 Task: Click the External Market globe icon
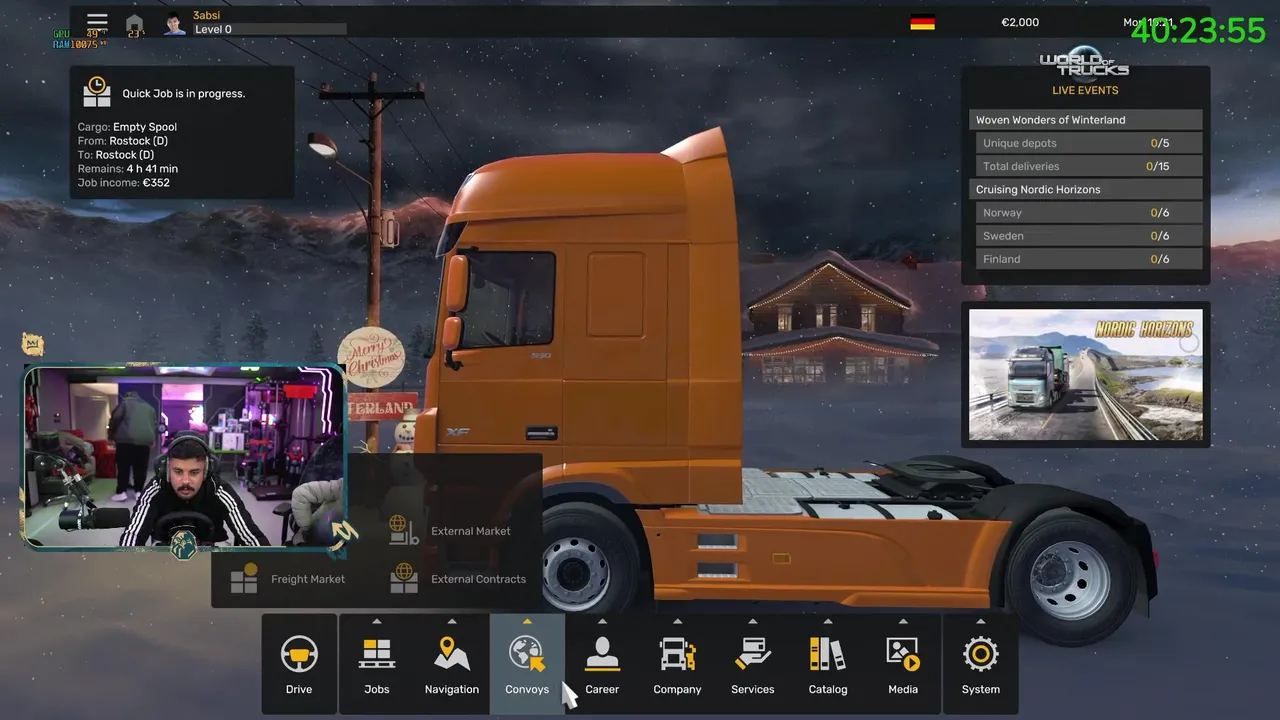pos(403,531)
